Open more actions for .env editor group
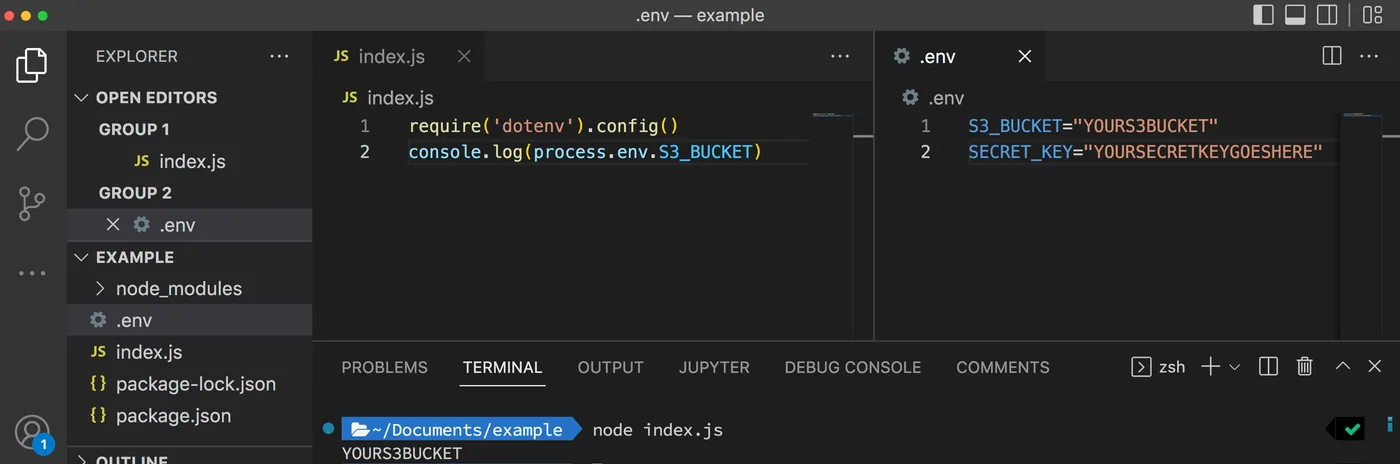This screenshot has width=1400, height=464. (x=1369, y=57)
